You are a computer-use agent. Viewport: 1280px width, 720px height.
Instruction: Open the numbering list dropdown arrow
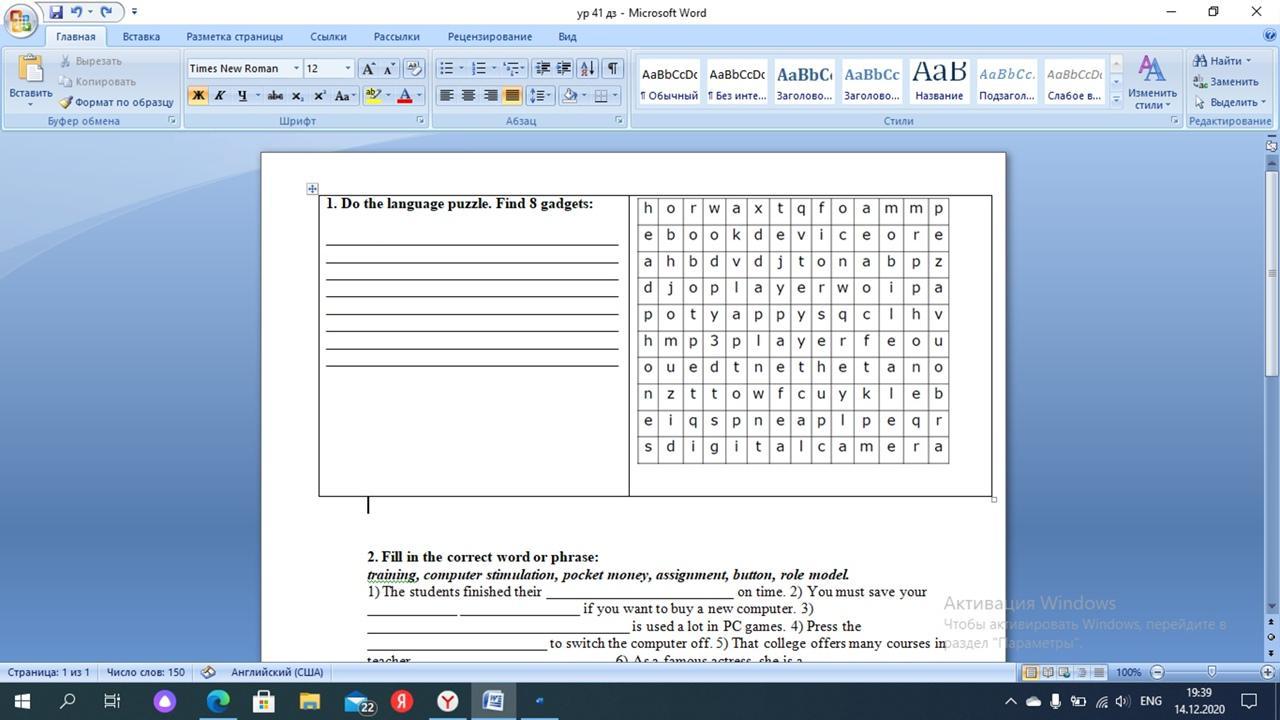click(493, 68)
